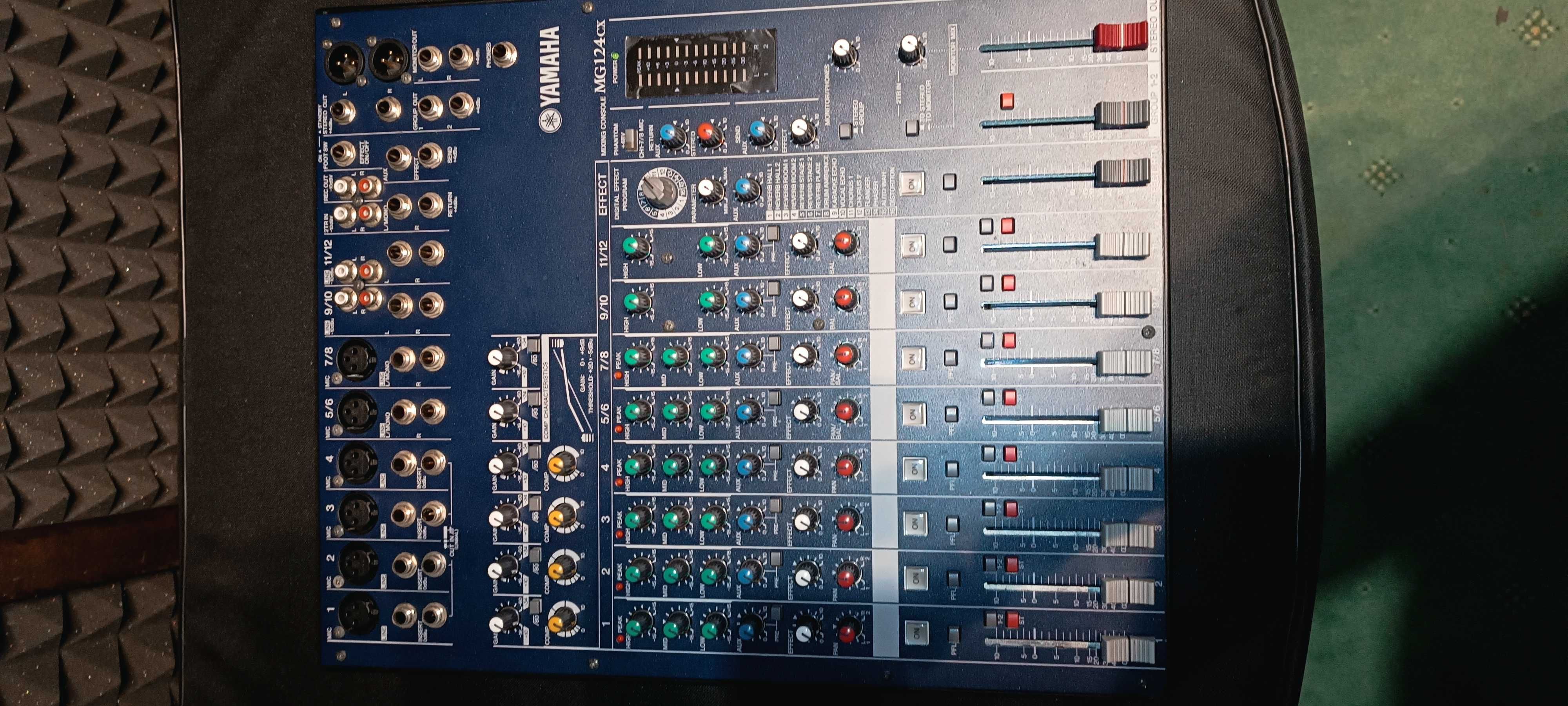Click the channel 5/6 fader cap

(1126, 420)
